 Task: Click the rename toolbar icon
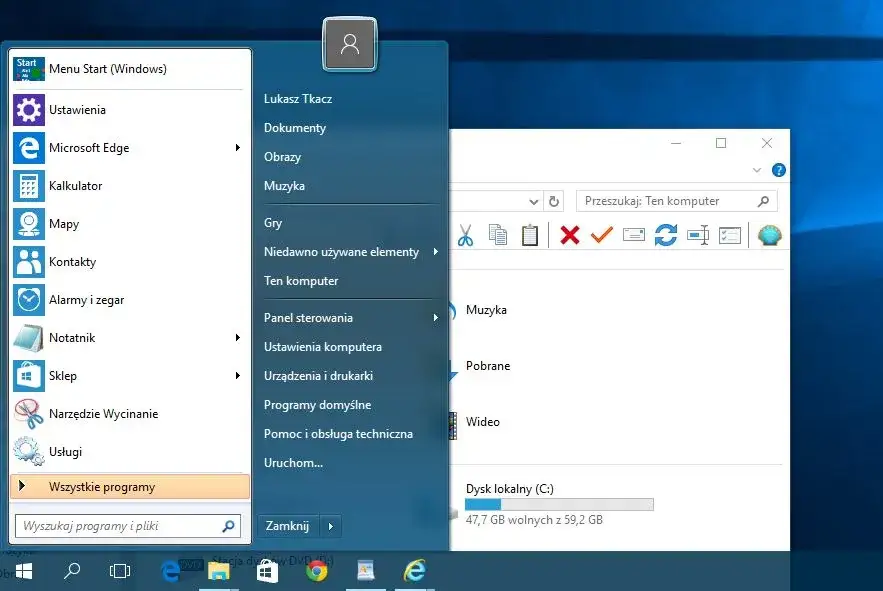[x=699, y=234]
